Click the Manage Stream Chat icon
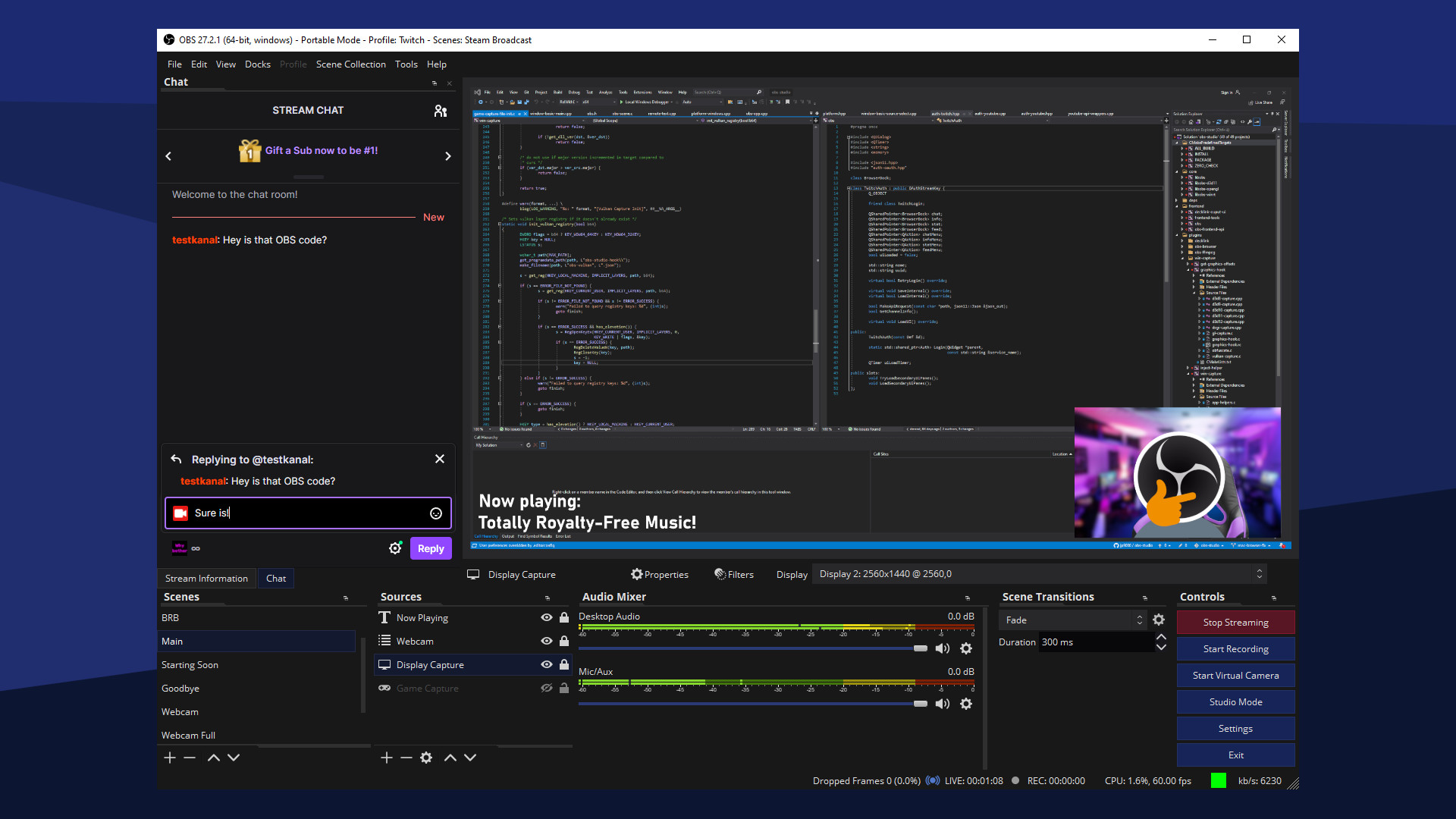The height and width of the screenshot is (819, 1456). [440, 110]
